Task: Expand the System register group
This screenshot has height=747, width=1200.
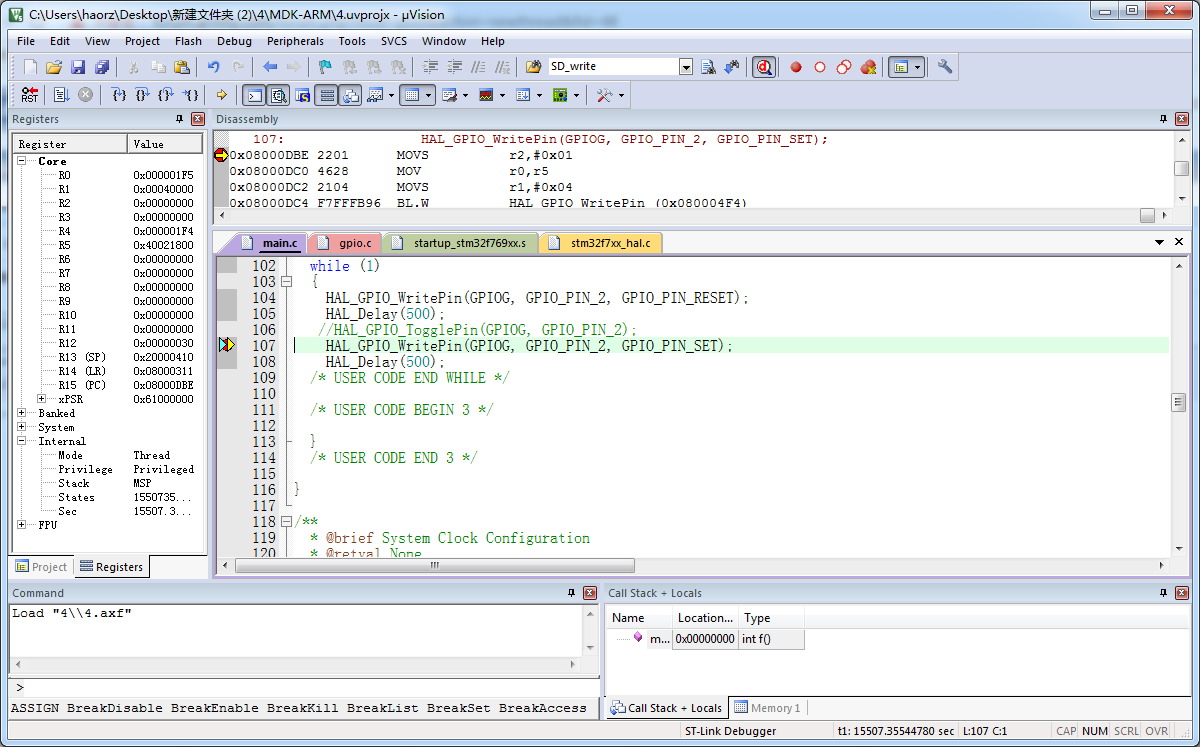Action: (x=22, y=427)
